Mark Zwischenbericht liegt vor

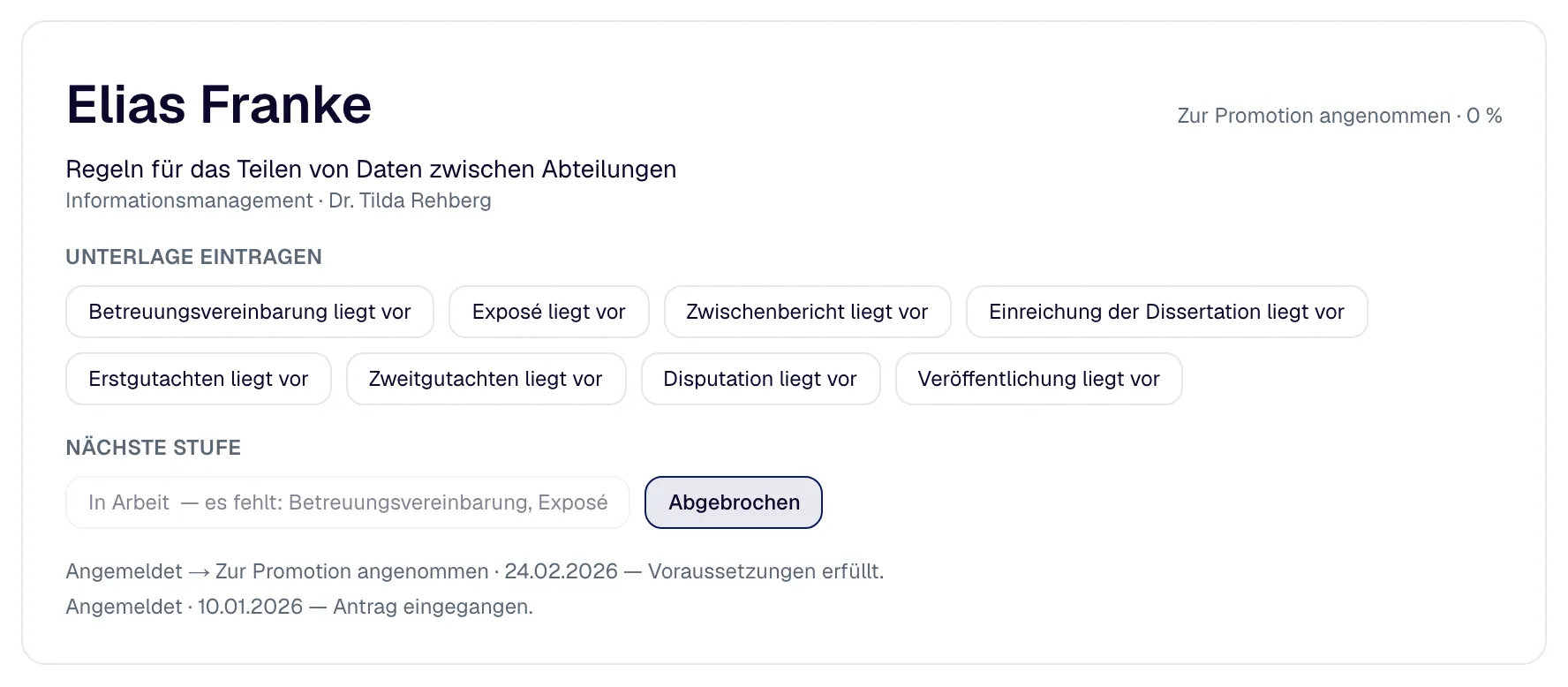point(807,312)
